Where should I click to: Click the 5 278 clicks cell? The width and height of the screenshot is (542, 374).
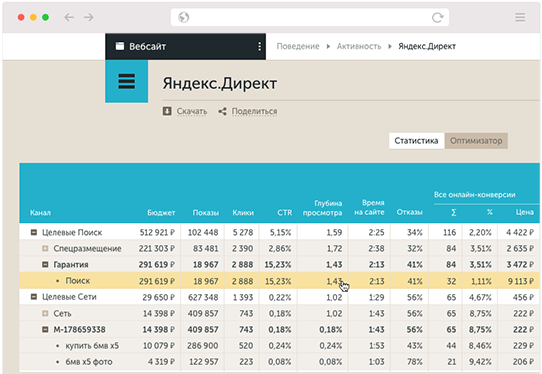243,232
